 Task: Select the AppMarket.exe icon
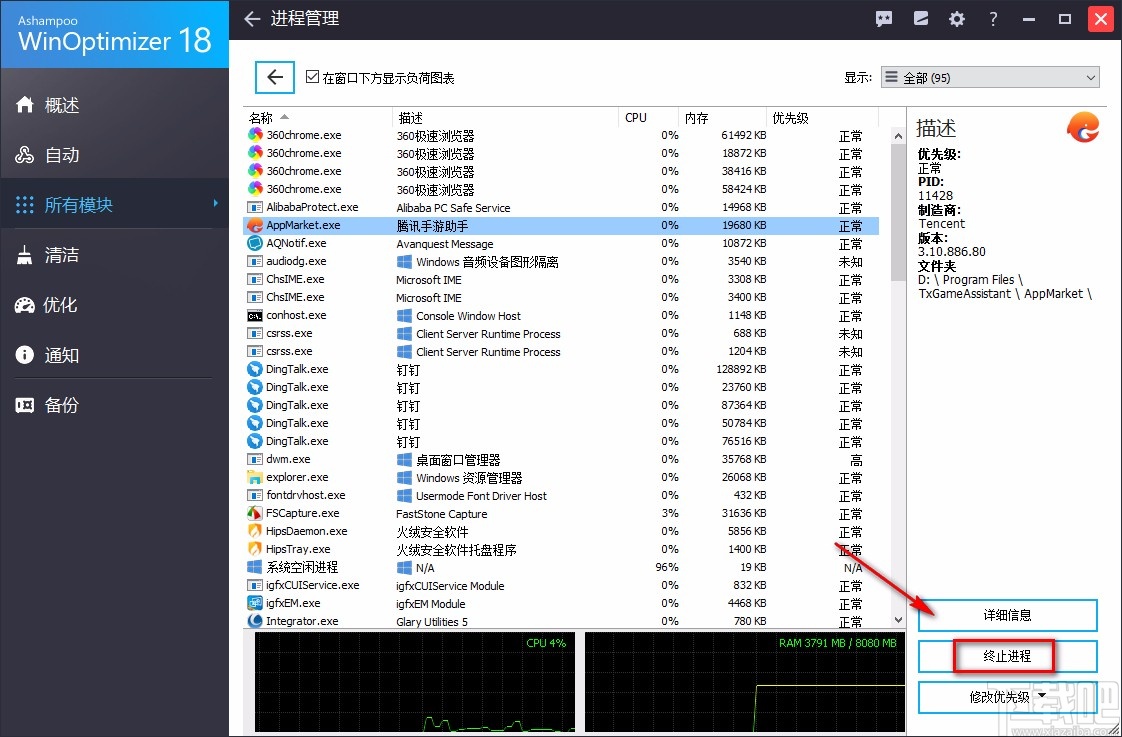[255, 225]
